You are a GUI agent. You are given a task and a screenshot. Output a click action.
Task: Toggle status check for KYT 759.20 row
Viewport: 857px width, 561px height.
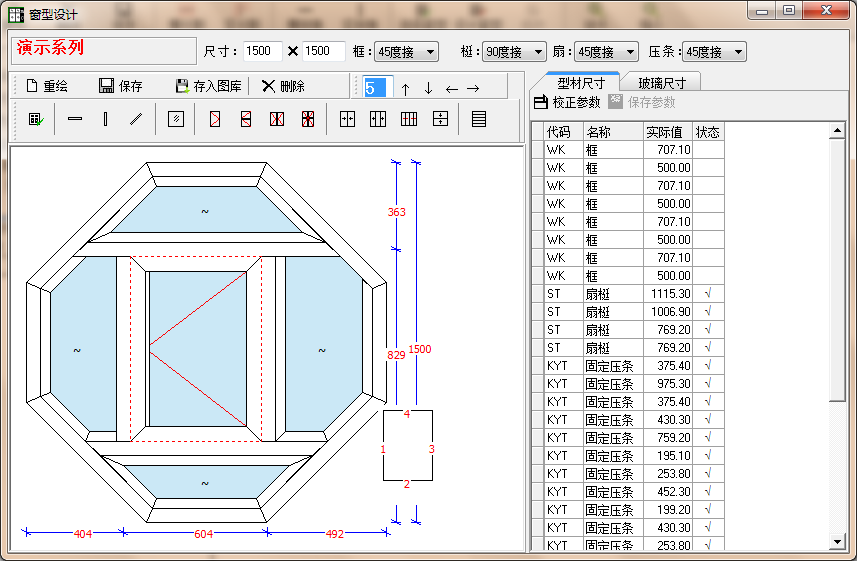(708, 437)
